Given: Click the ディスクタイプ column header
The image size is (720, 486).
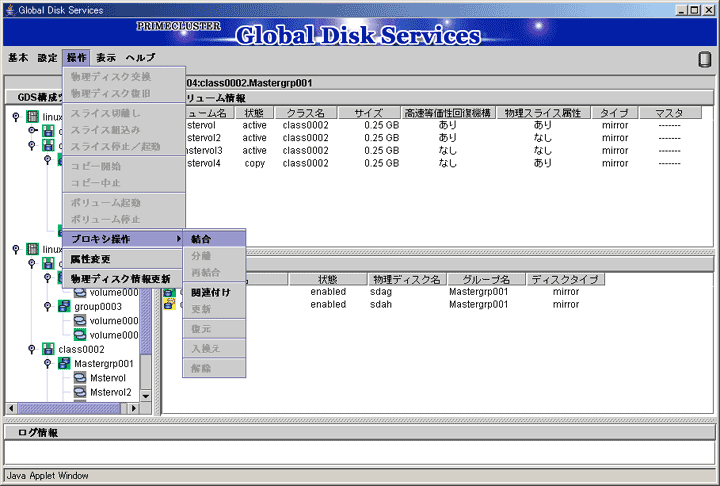Looking at the screenshot, I should click(566, 279).
